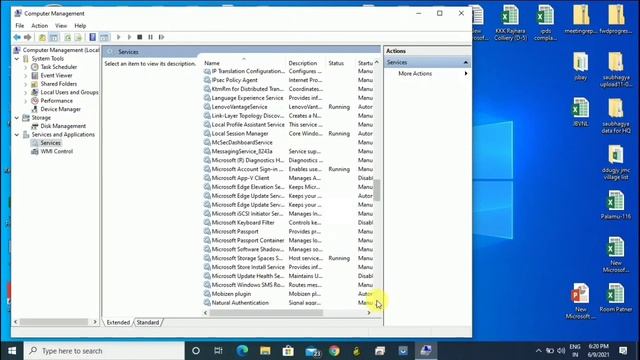Open Microsoft Store from the taskbar
The height and width of the screenshot is (360, 640).
(x=288, y=351)
